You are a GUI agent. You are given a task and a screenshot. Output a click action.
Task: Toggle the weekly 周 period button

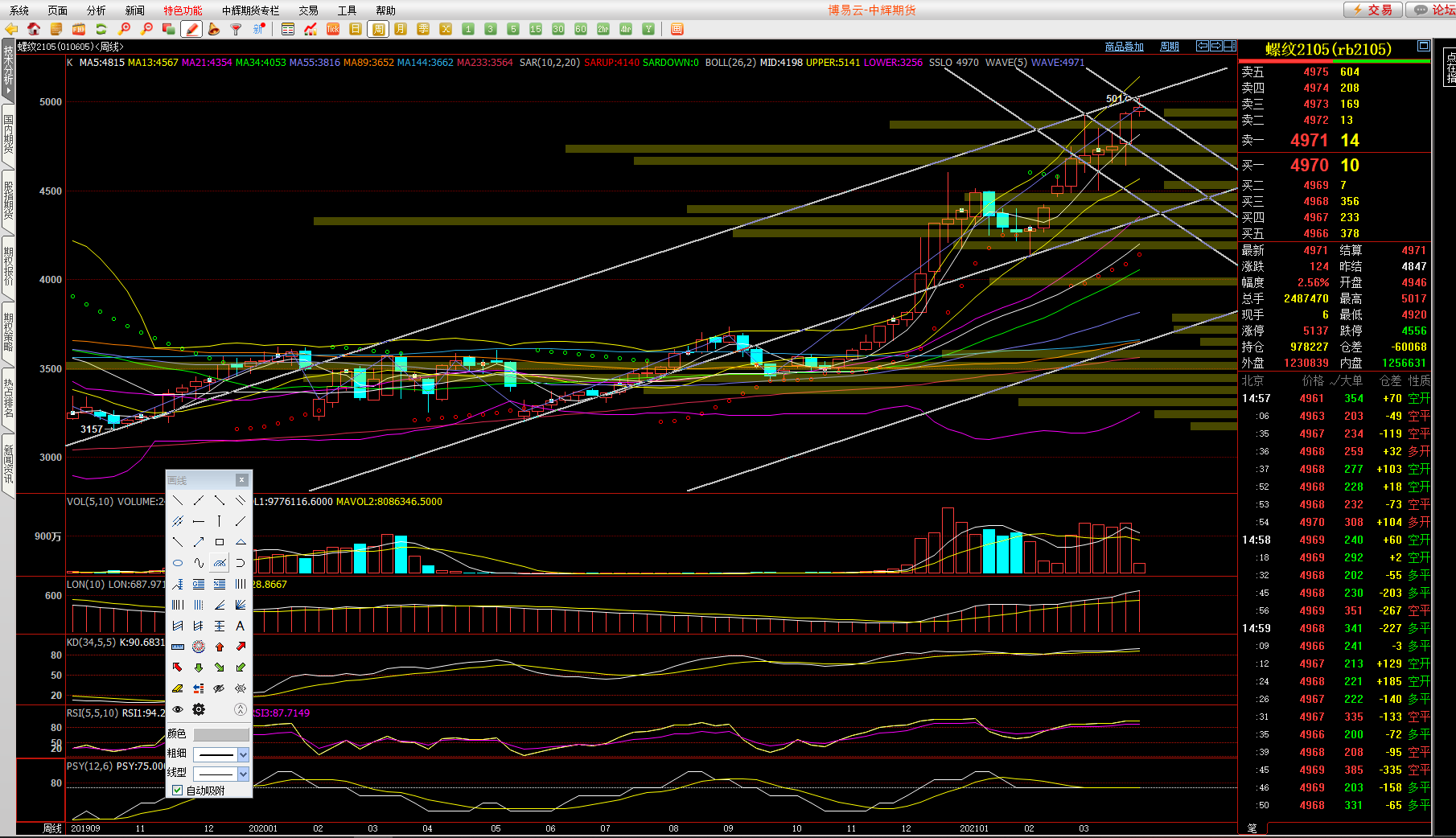378,29
